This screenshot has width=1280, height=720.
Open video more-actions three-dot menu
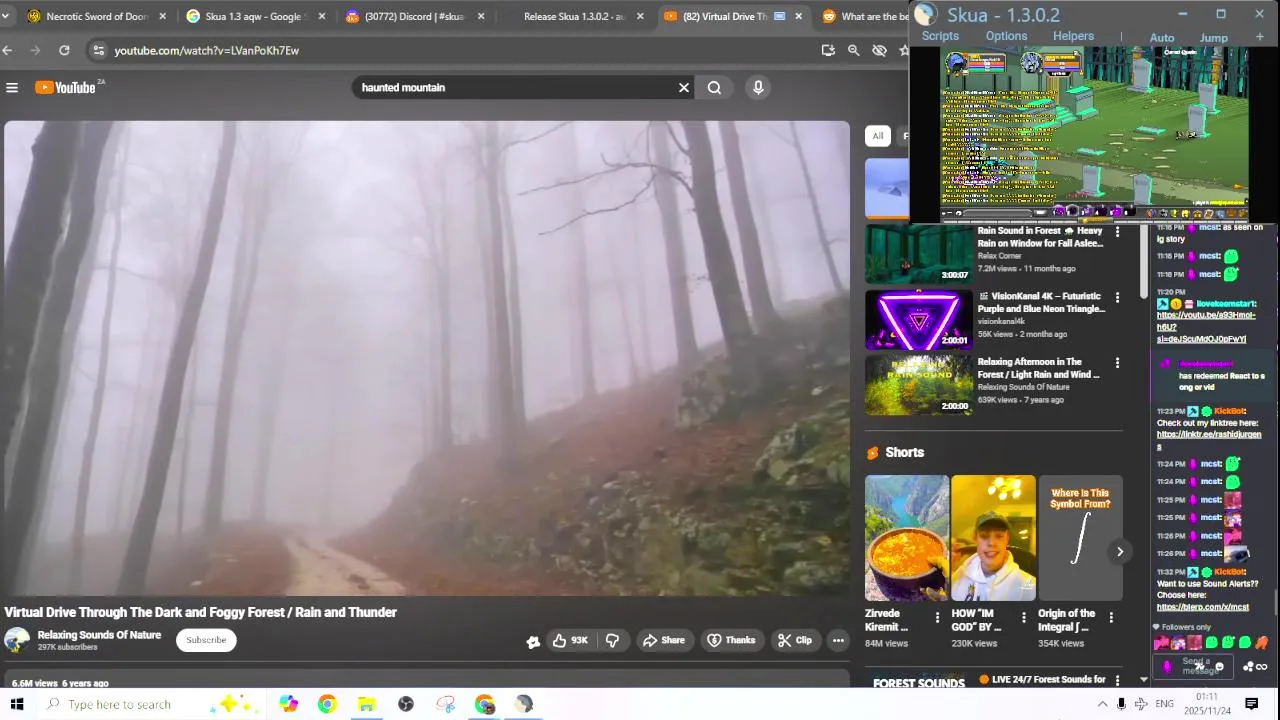pos(838,640)
